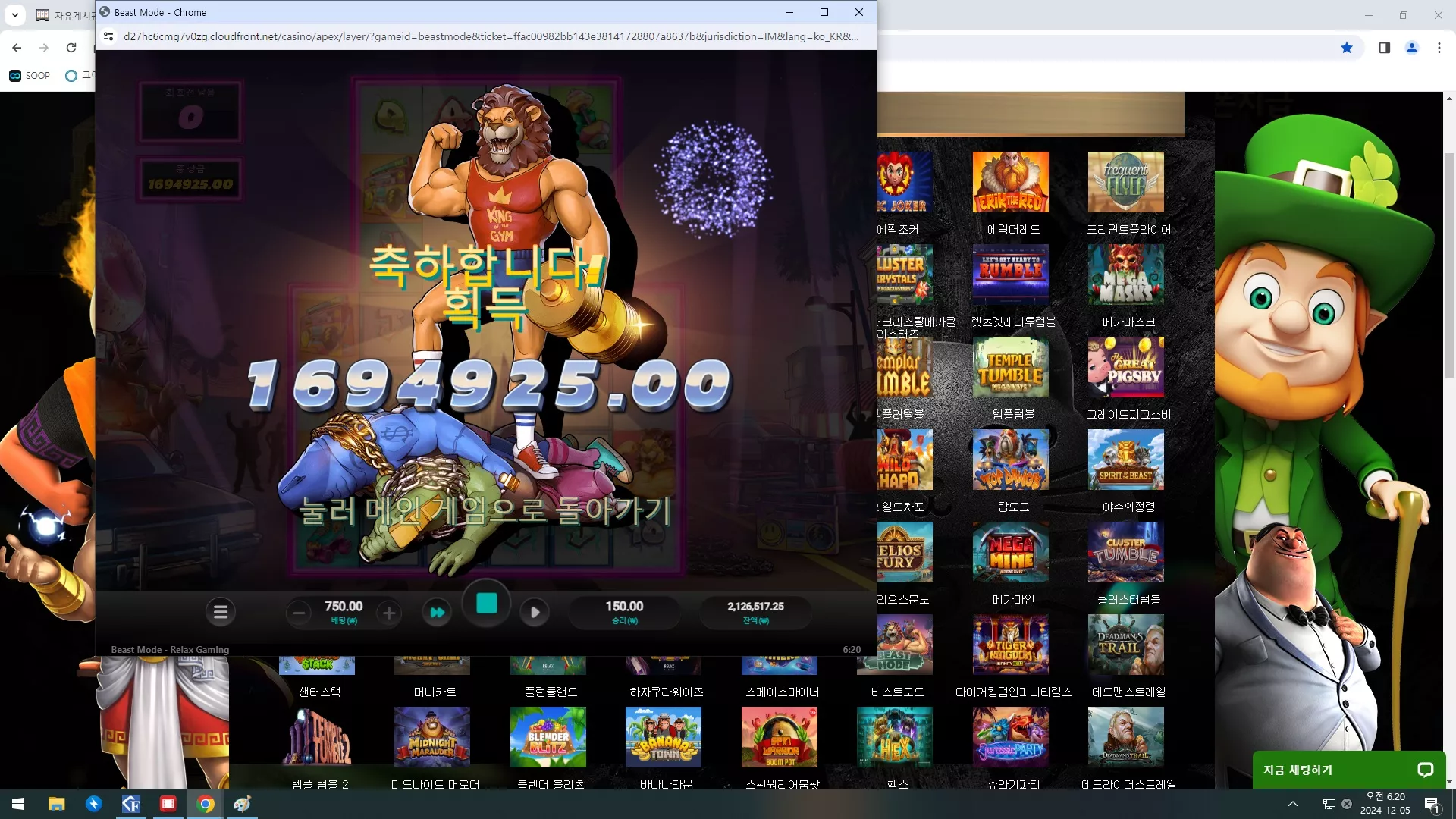Launch Tiger Kingdom Infinity Reels game
Viewport: 1456px width, 819px height.
click(1011, 645)
